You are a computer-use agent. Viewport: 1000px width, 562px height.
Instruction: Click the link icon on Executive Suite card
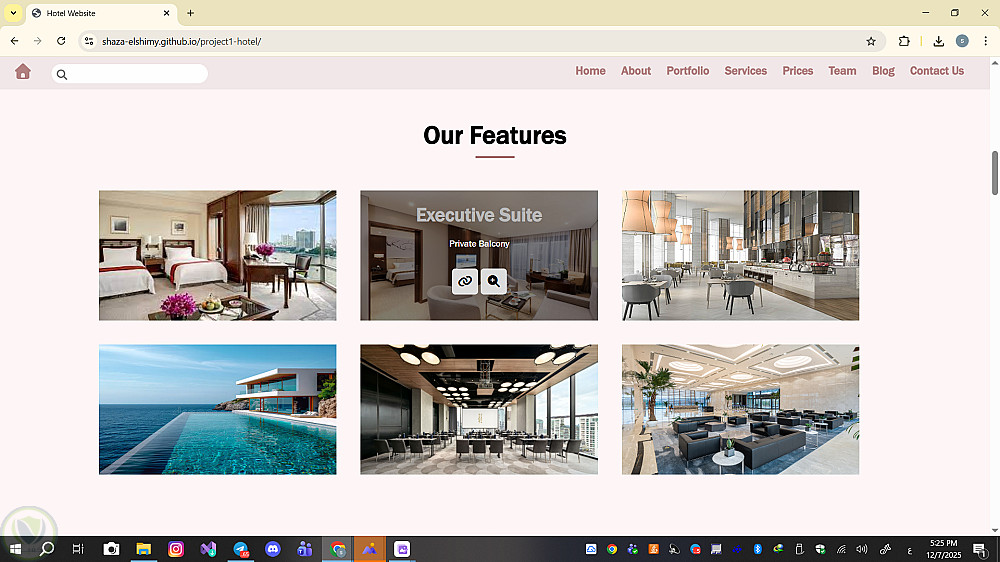[465, 281]
